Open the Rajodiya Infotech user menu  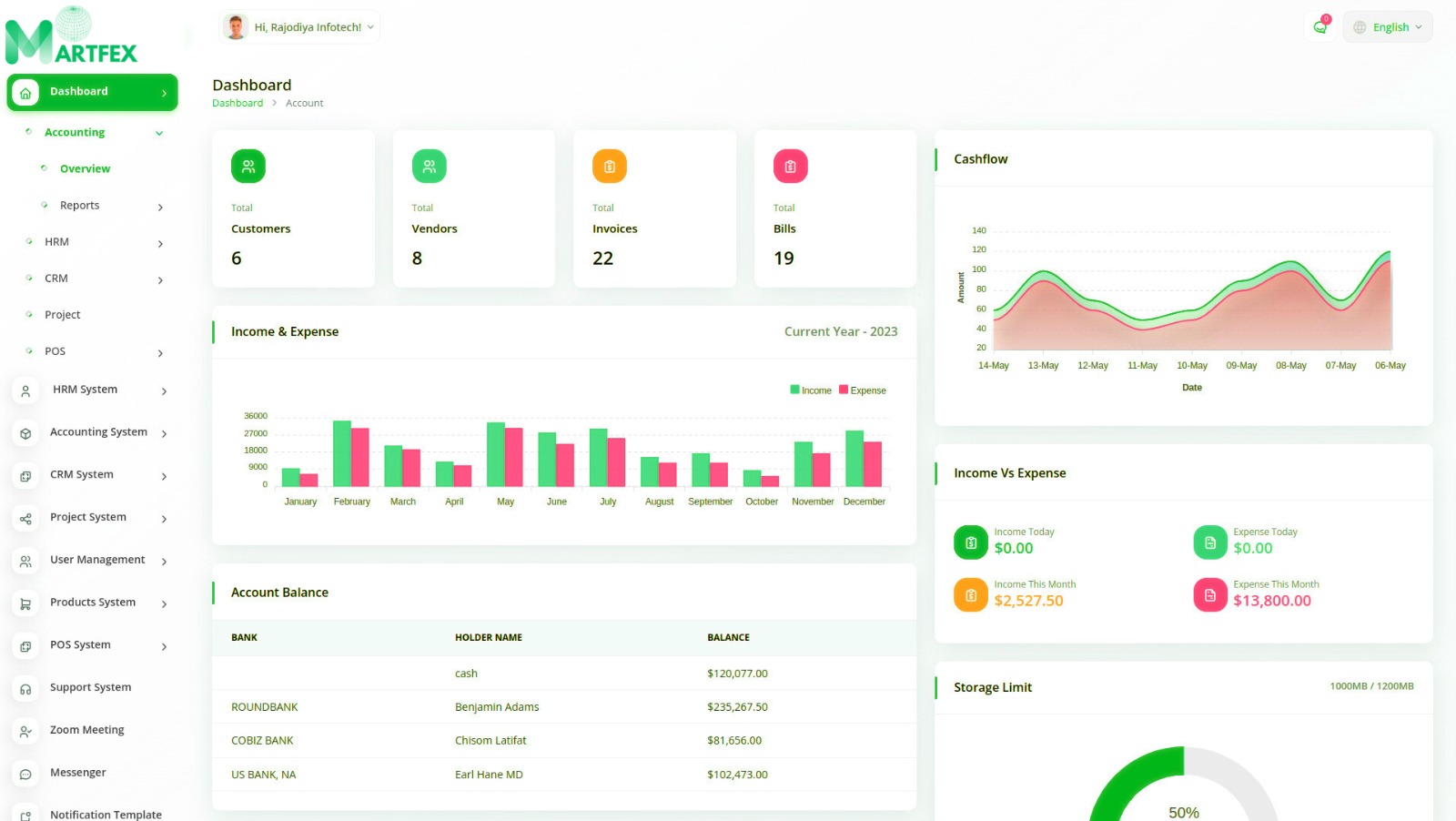299,27
